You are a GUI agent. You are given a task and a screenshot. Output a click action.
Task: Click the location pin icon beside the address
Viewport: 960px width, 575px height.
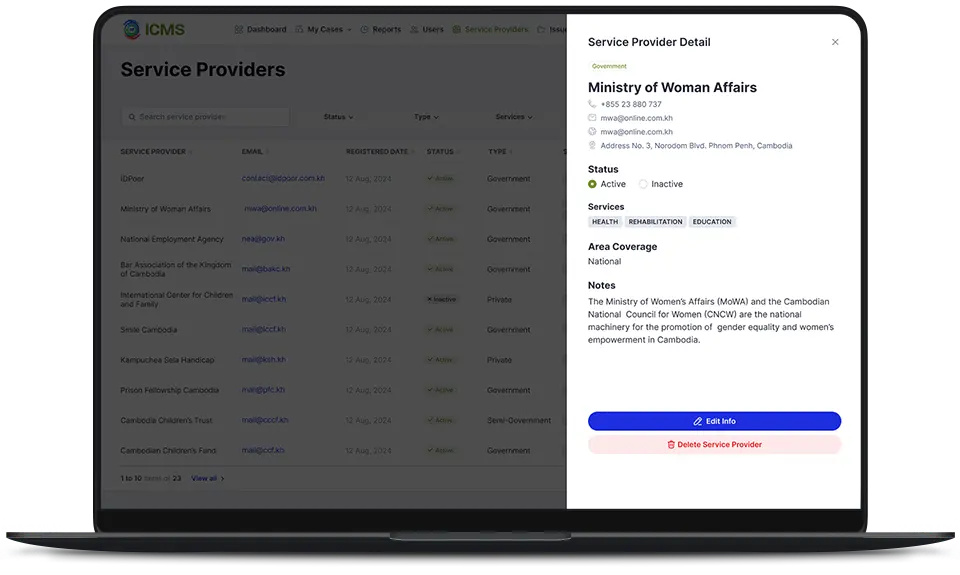(x=592, y=146)
